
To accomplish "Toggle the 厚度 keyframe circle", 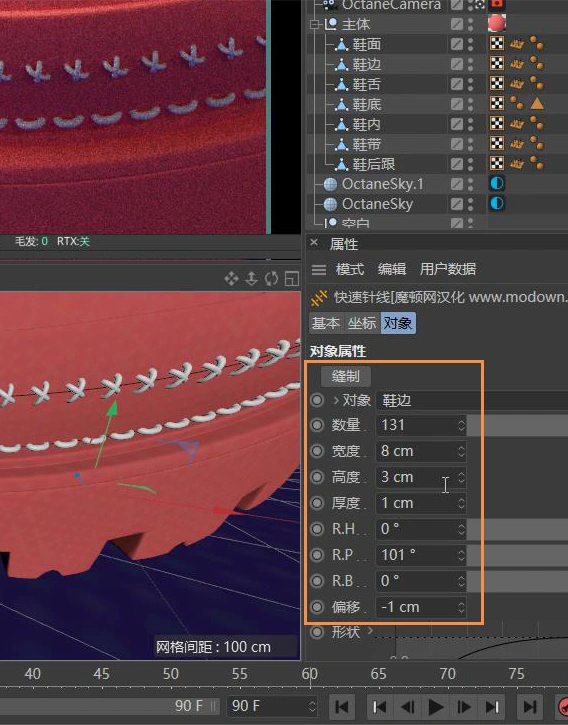I will pos(317,503).
